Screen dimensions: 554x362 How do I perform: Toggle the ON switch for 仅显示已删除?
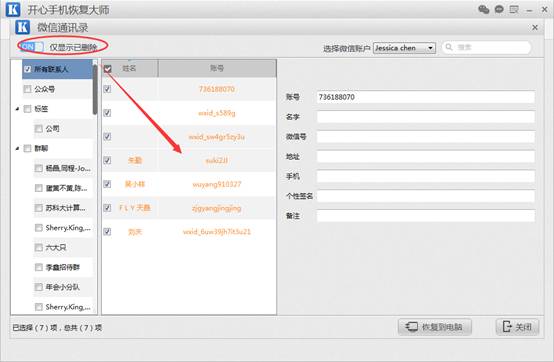tap(32, 47)
